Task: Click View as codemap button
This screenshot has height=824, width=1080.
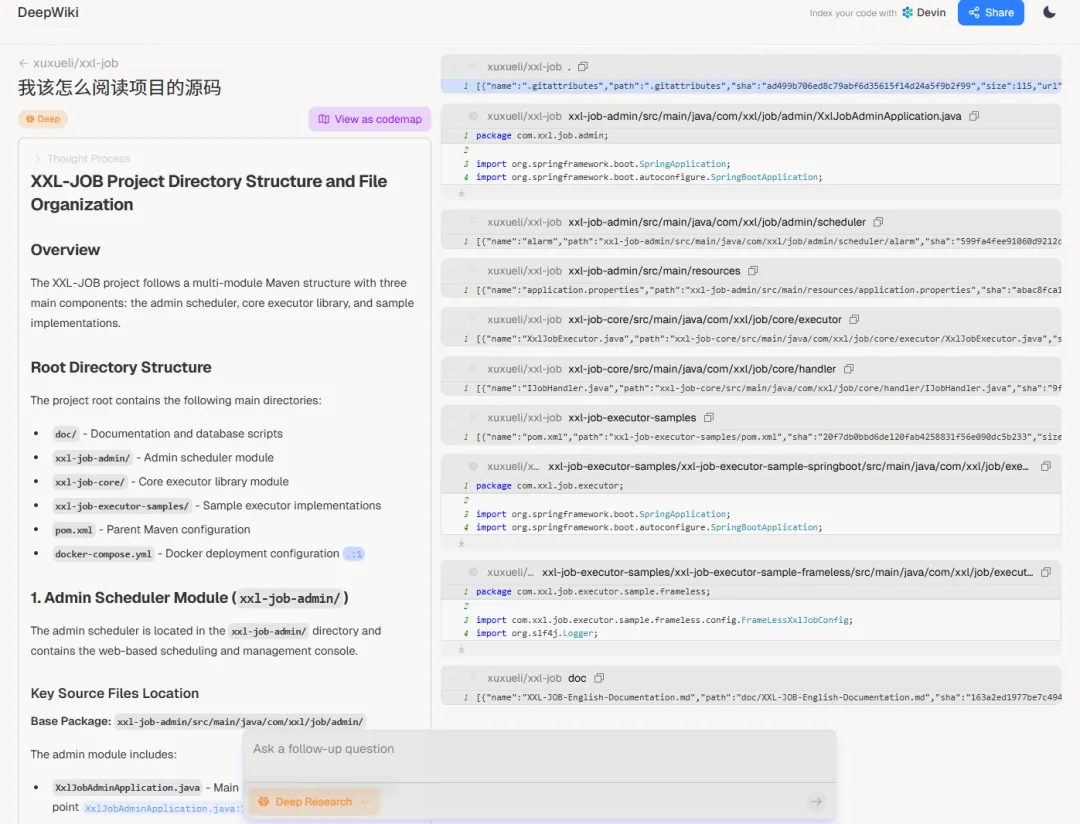Action: tap(370, 119)
